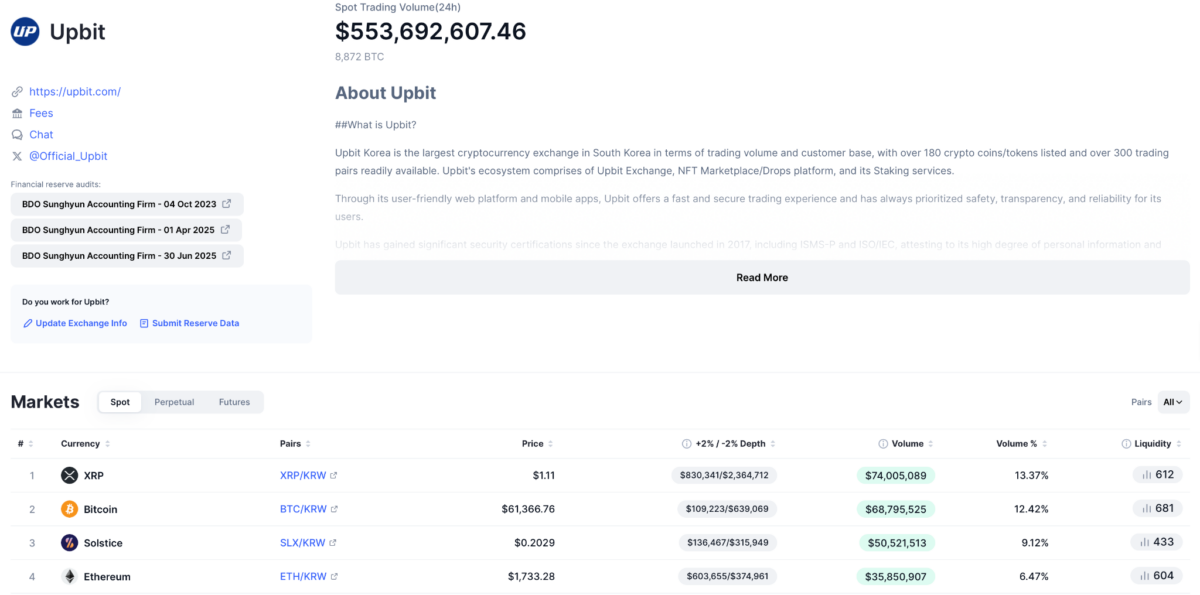The height and width of the screenshot is (595, 1200).
Task: Click the liquidity bar icon beside 604
Action: [1146, 576]
